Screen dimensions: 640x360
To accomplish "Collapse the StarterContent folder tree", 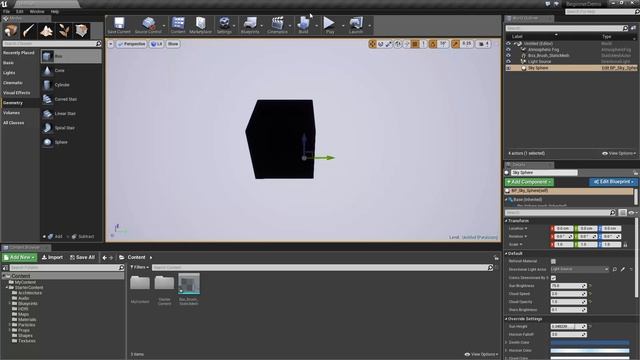I will point(7,288).
